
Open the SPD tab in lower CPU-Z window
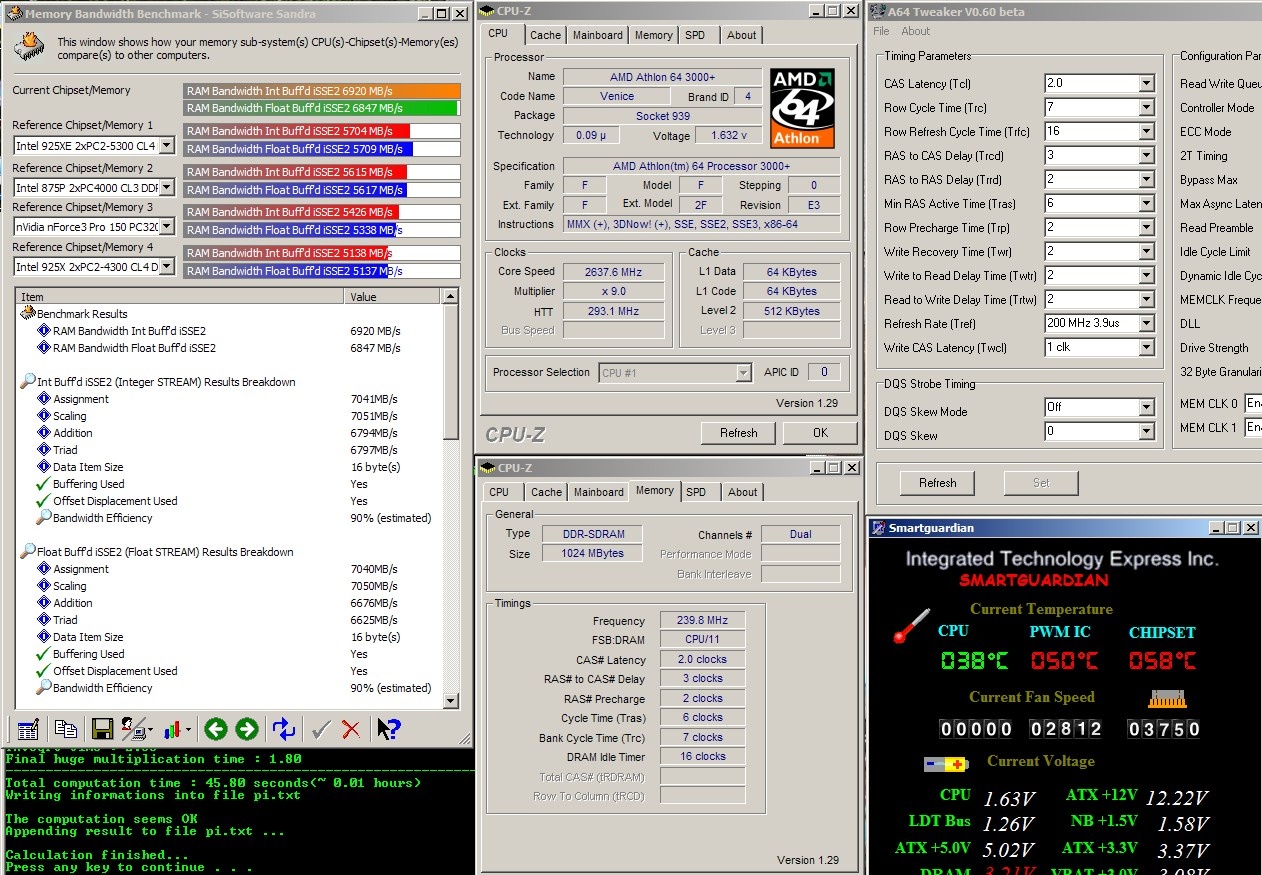pyautogui.click(x=696, y=492)
